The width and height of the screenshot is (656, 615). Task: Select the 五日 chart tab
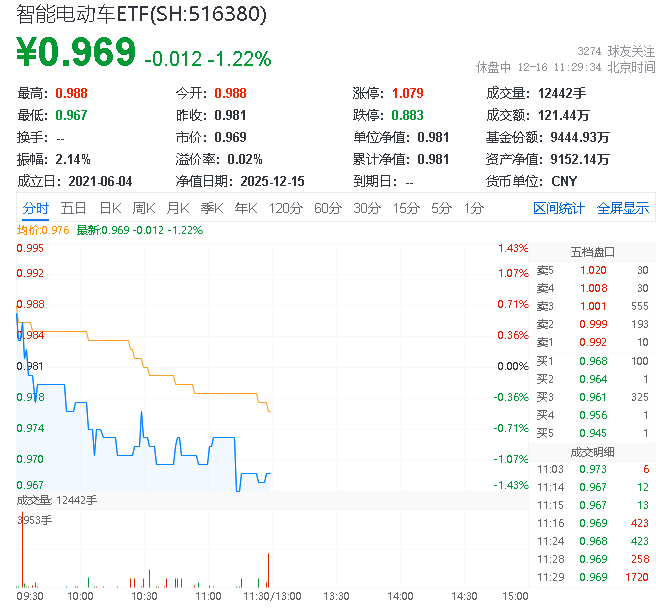click(x=73, y=208)
